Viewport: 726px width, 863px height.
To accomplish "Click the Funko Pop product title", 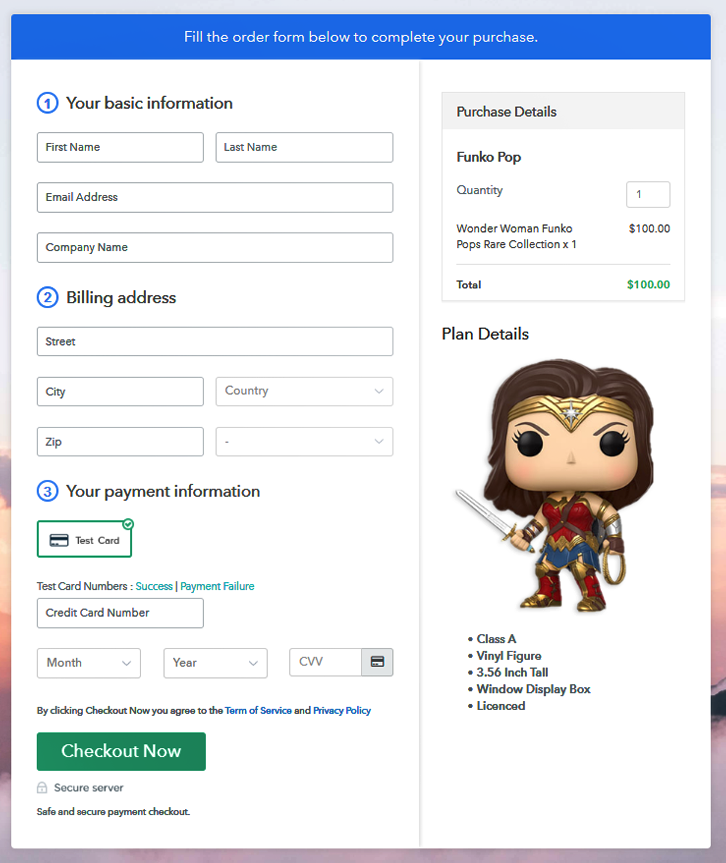I will click(x=488, y=157).
